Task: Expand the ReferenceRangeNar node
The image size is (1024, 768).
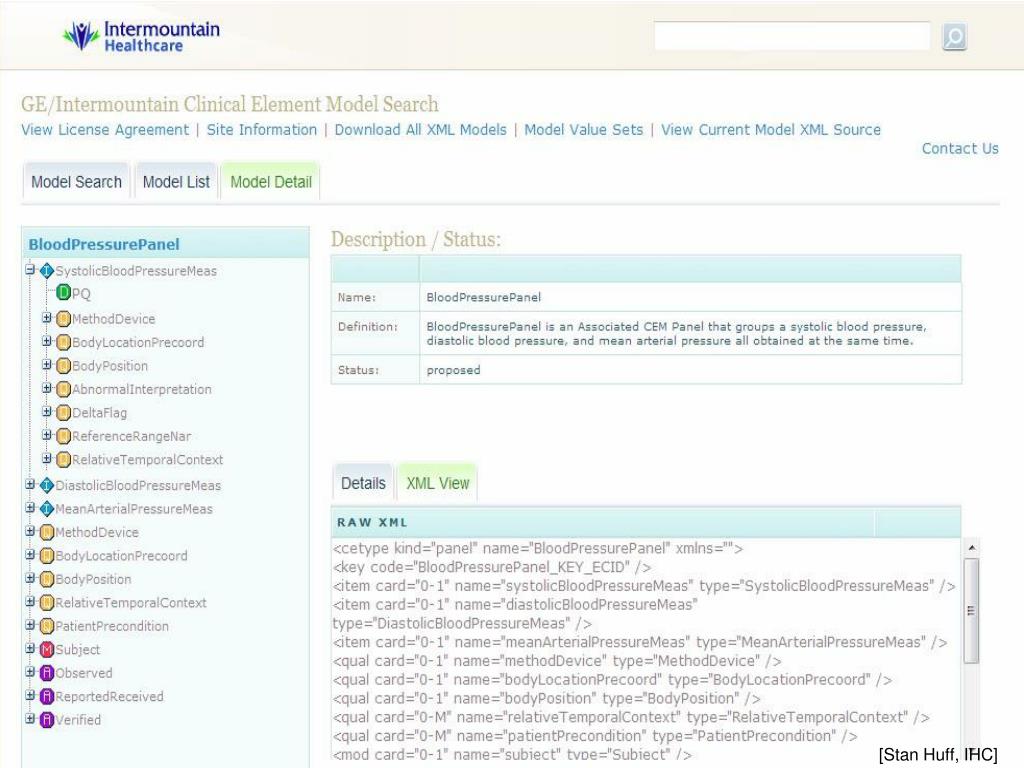Action: [x=46, y=435]
